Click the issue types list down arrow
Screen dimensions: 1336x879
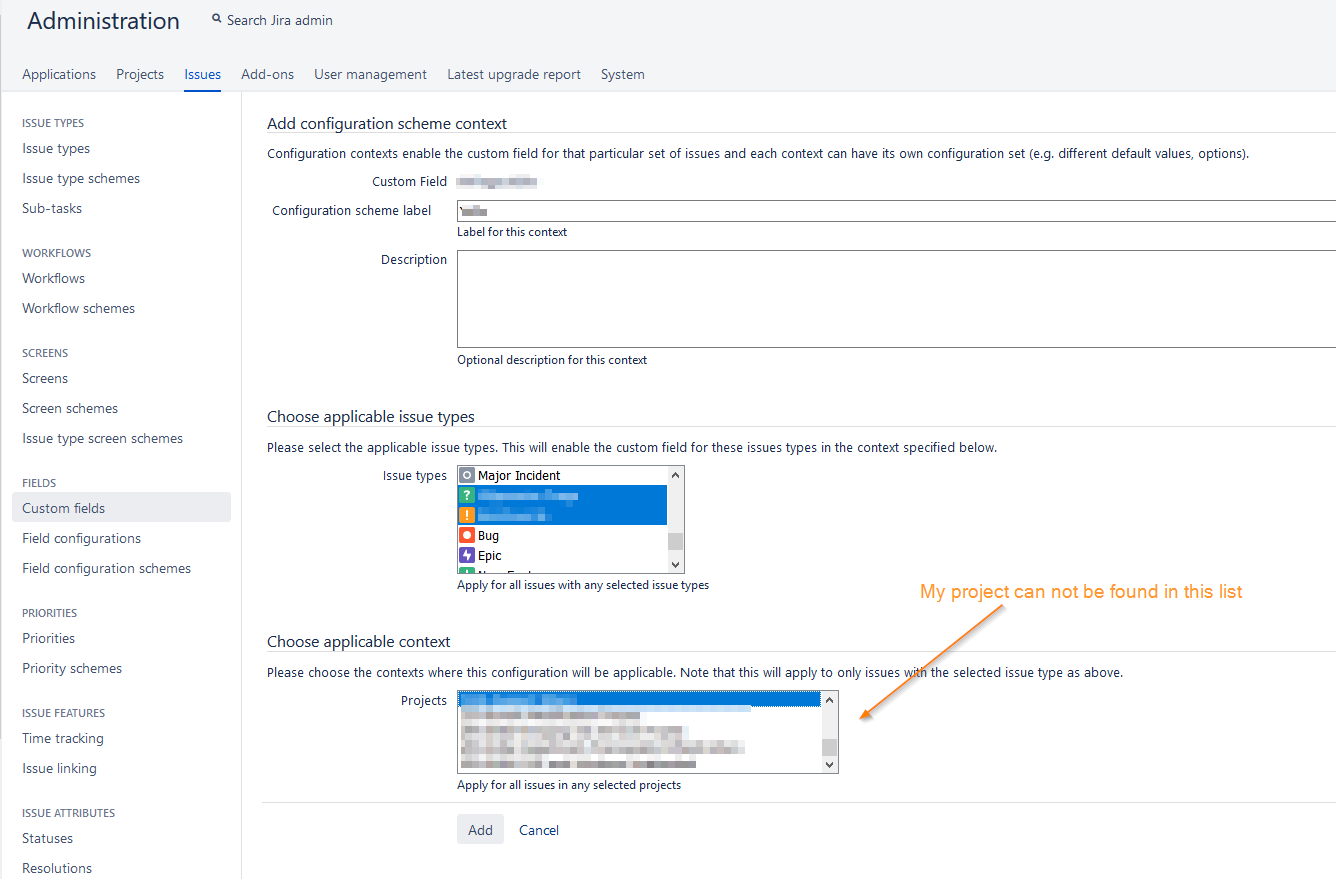click(x=676, y=564)
